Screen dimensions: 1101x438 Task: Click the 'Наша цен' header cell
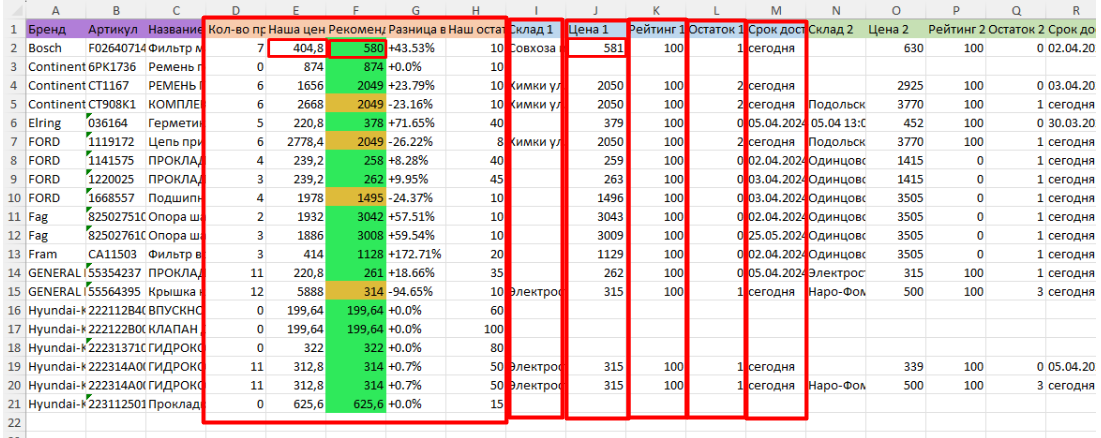point(296,29)
